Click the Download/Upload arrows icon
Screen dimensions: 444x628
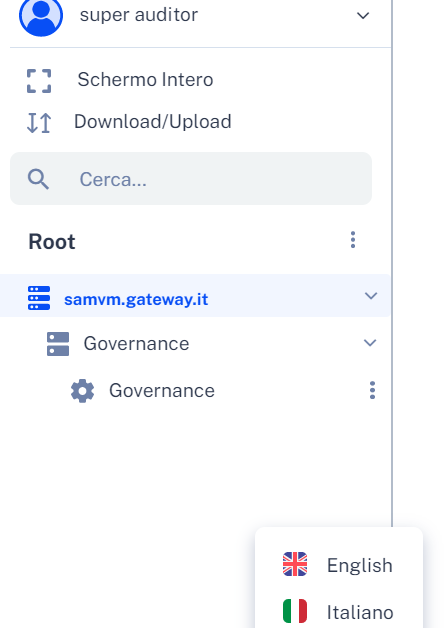pos(39,123)
